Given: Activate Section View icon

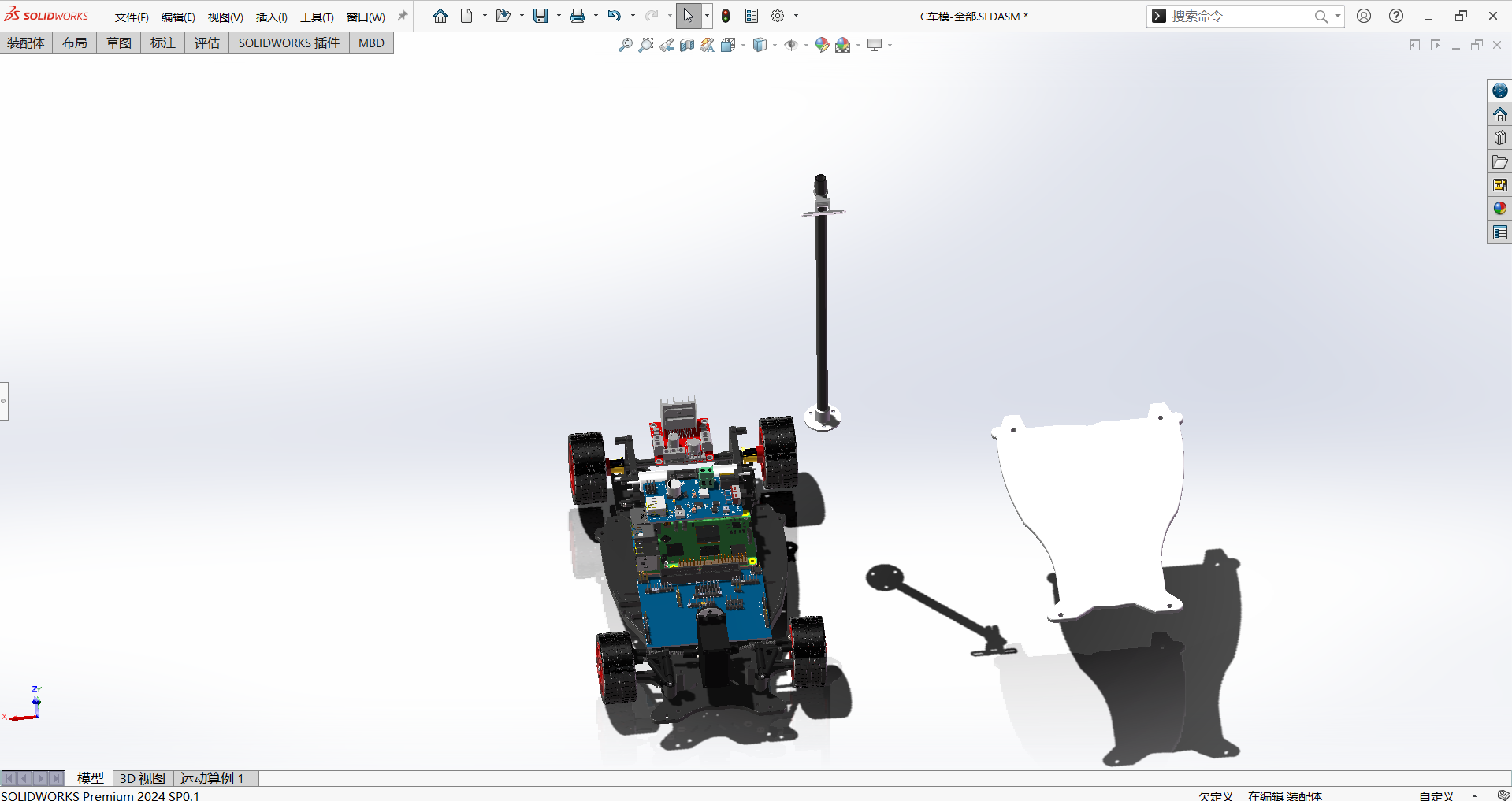Looking at the screenshot, I should [x=687, y=45].
